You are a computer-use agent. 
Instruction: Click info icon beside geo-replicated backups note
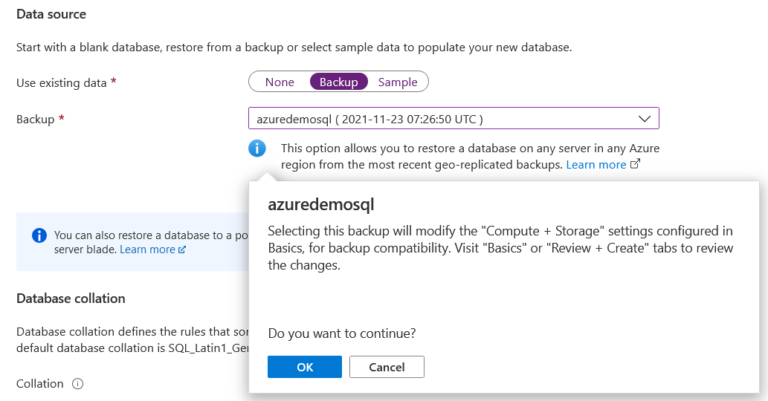[x=258, y=148]
